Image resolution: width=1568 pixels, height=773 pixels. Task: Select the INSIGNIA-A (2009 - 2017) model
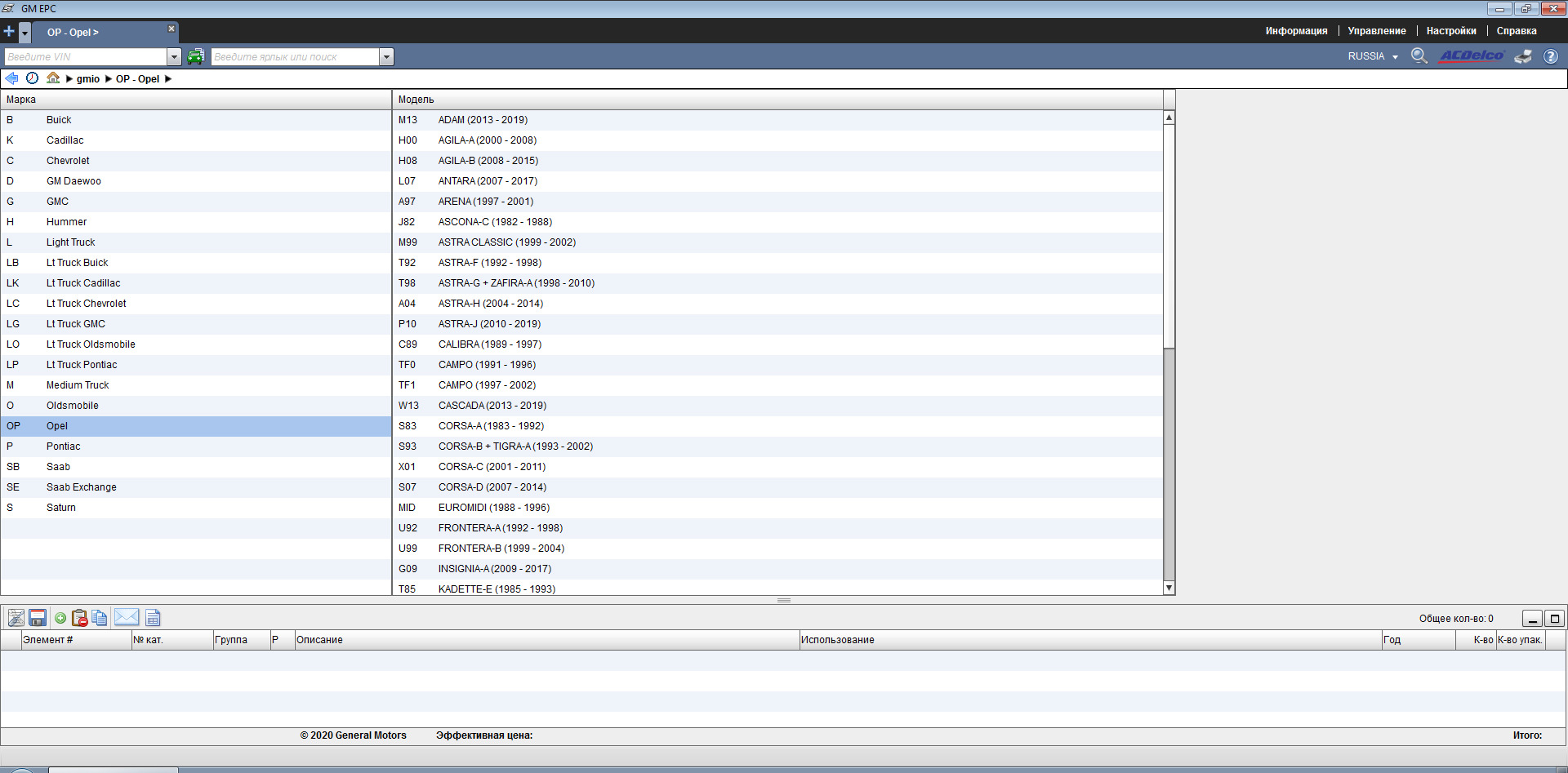pyautogui.click(x=777, y=569)
